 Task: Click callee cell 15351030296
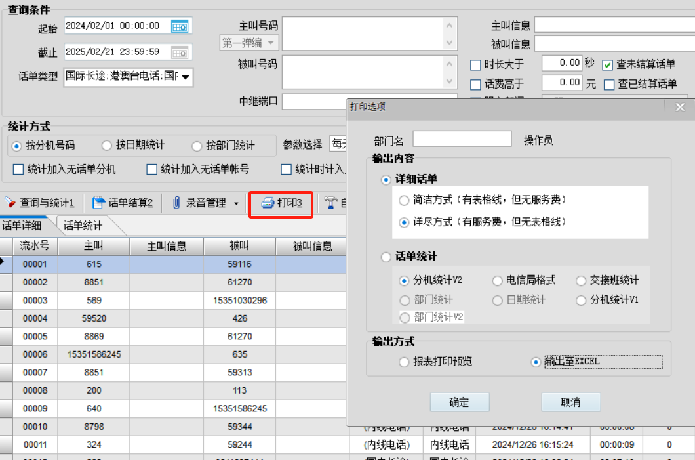[x=240, y=300]
